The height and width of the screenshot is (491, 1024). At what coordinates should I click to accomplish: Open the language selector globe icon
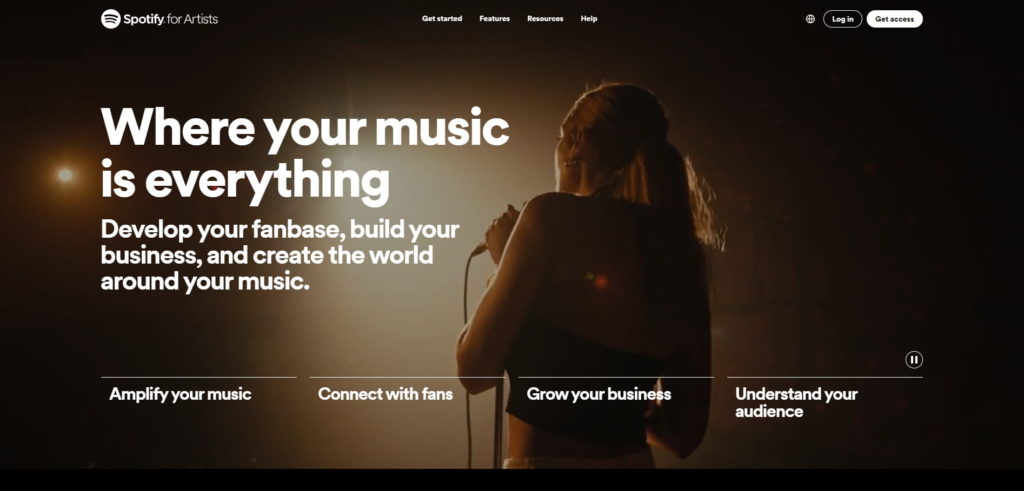[810, 19]
